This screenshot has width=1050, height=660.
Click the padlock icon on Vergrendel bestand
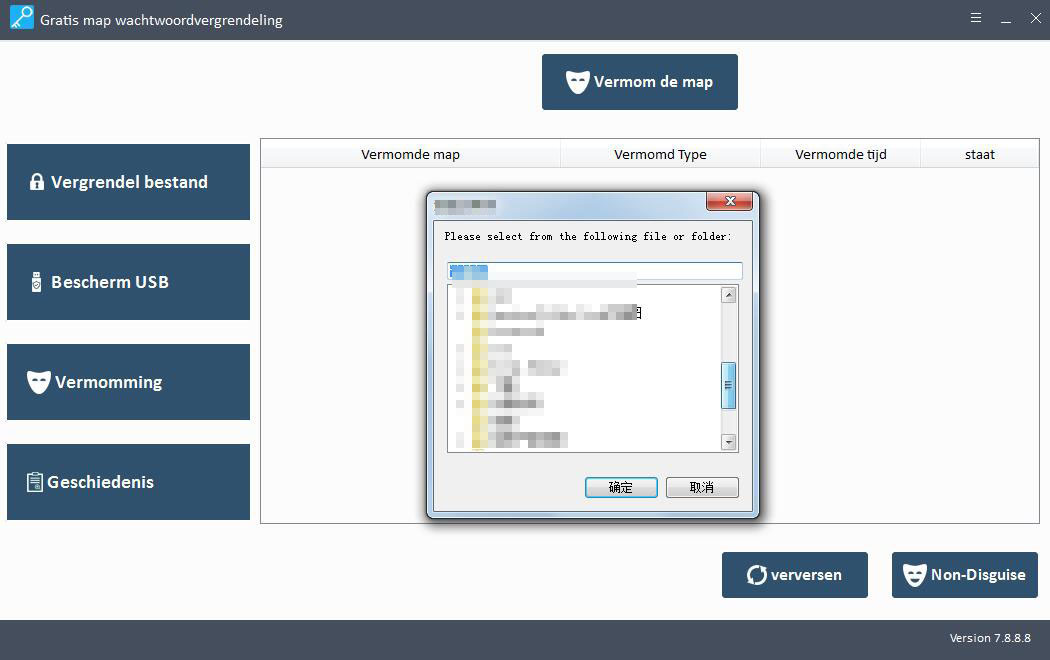point(37,182)
